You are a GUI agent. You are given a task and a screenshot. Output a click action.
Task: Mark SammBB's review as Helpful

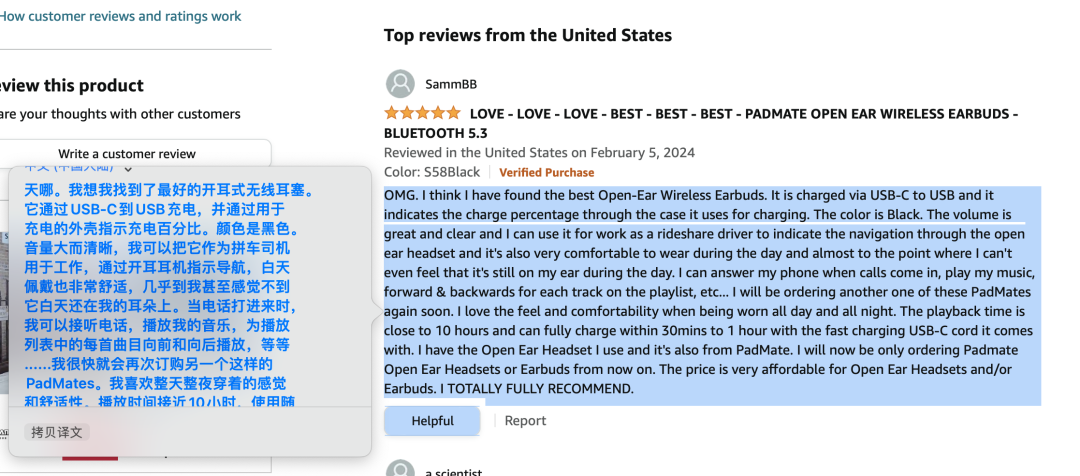(x=433, y=421)
